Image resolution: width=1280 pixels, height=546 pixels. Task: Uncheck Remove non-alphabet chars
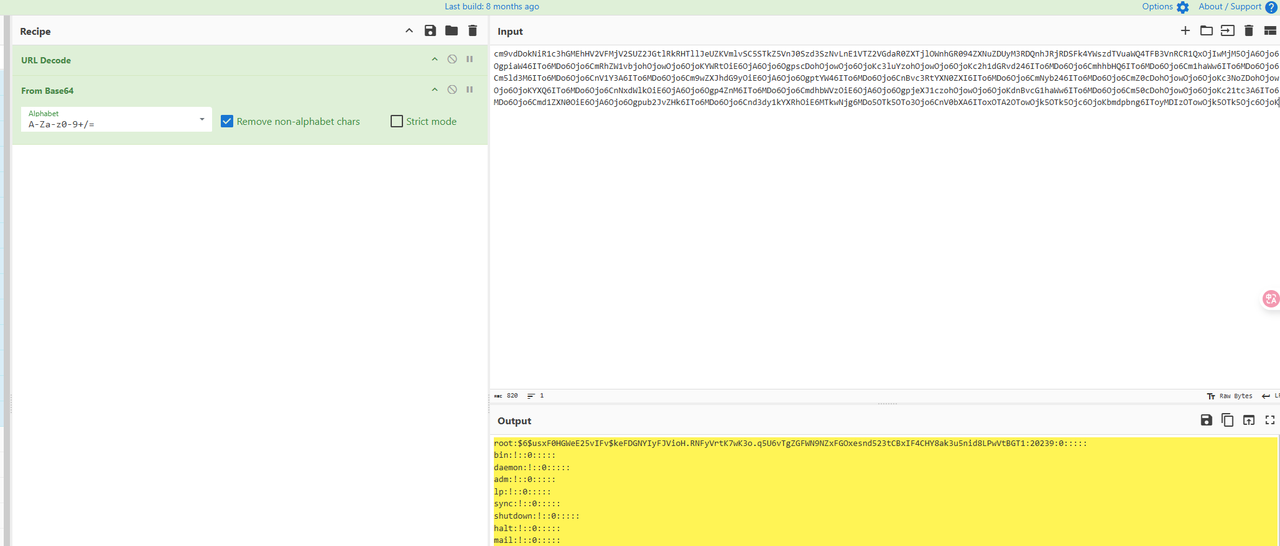227,121
